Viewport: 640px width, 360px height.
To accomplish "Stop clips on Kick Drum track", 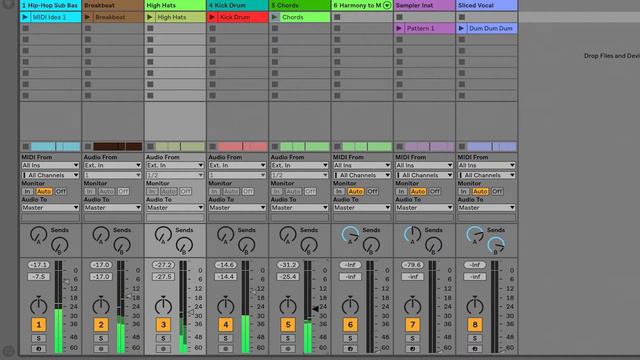I will [x=212, y=147].
